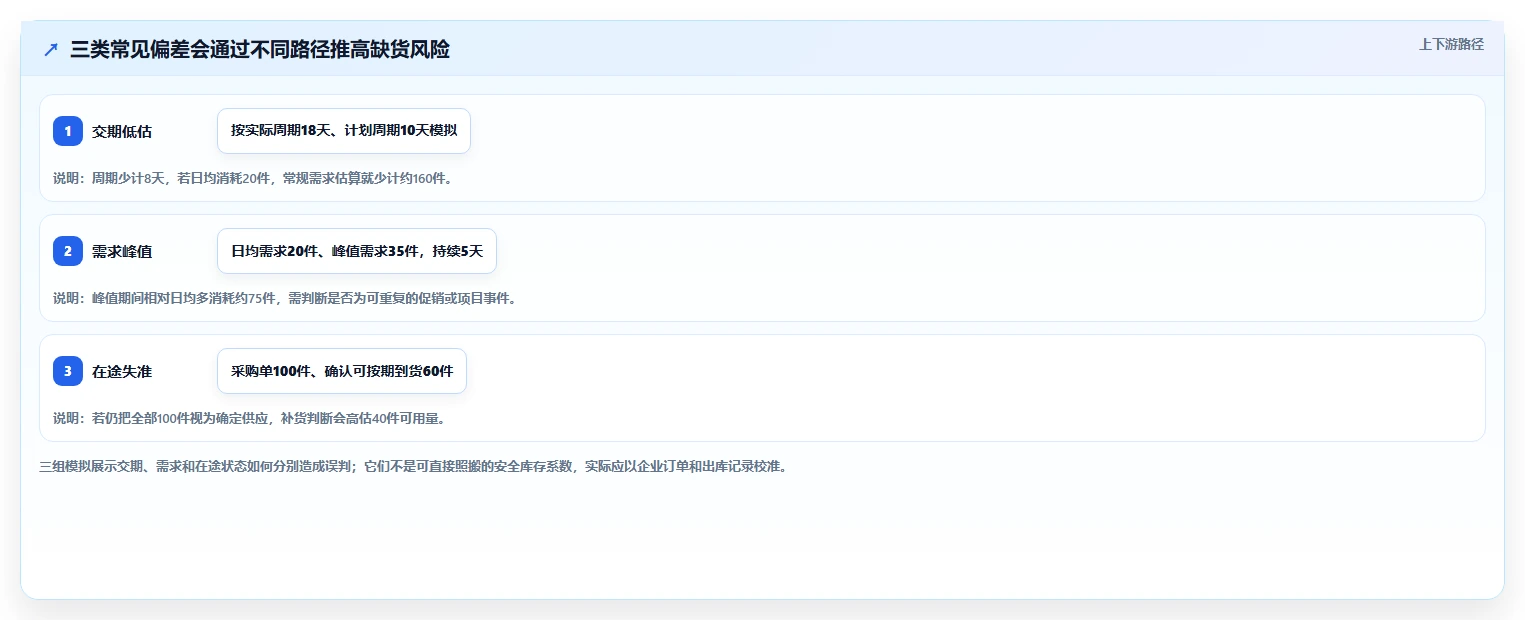Click the 日均需求20件、峰值需求35件 chip
The image size is (1525, 620).
[357, 251]
